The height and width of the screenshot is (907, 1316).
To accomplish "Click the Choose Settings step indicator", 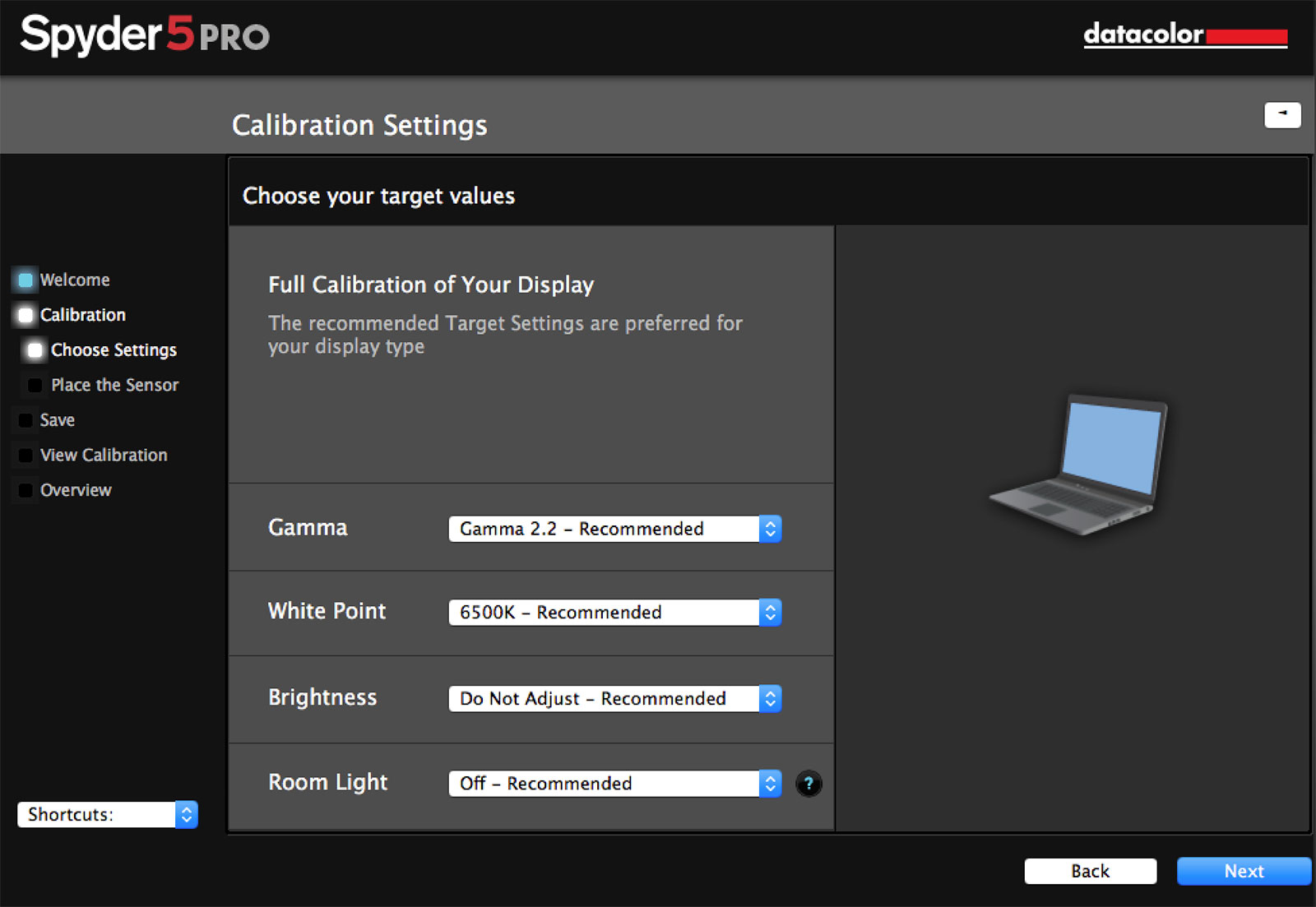I will coord(35,349).
